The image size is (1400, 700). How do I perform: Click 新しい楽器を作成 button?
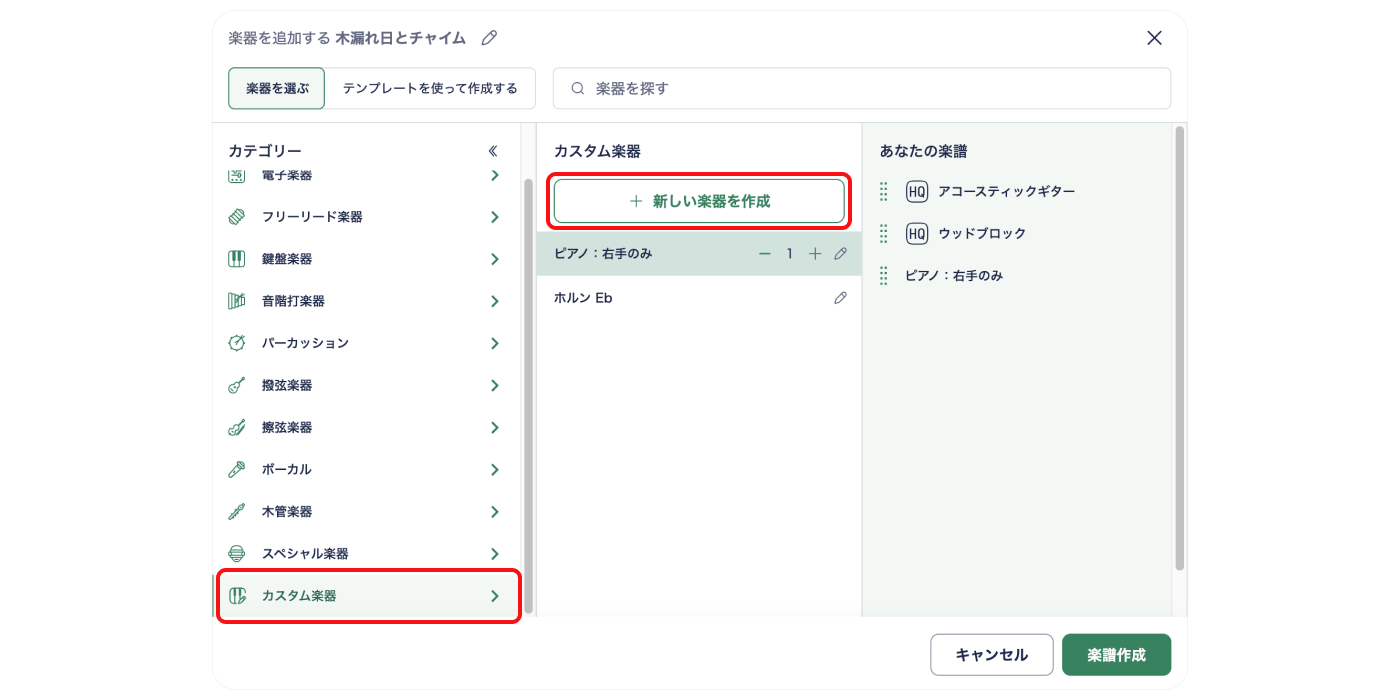(x=699, y=201)
